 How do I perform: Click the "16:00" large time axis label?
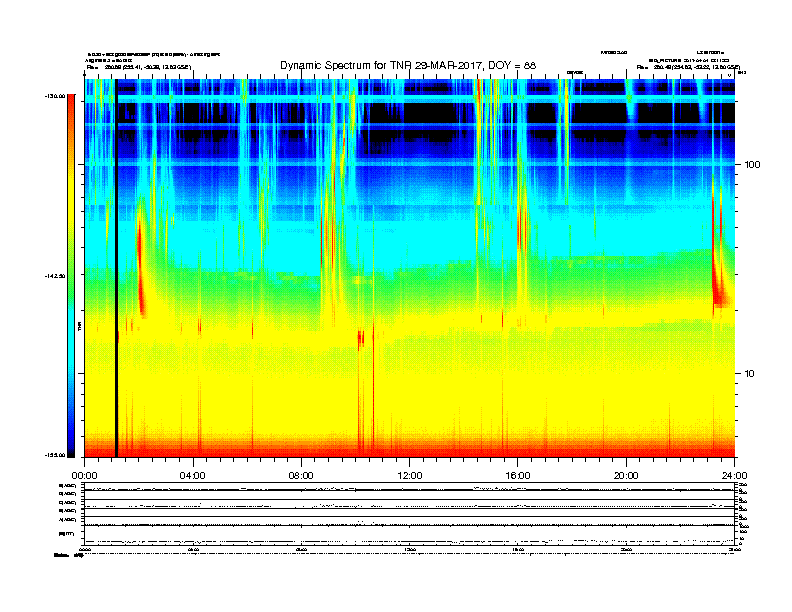[x=518, y=476]
